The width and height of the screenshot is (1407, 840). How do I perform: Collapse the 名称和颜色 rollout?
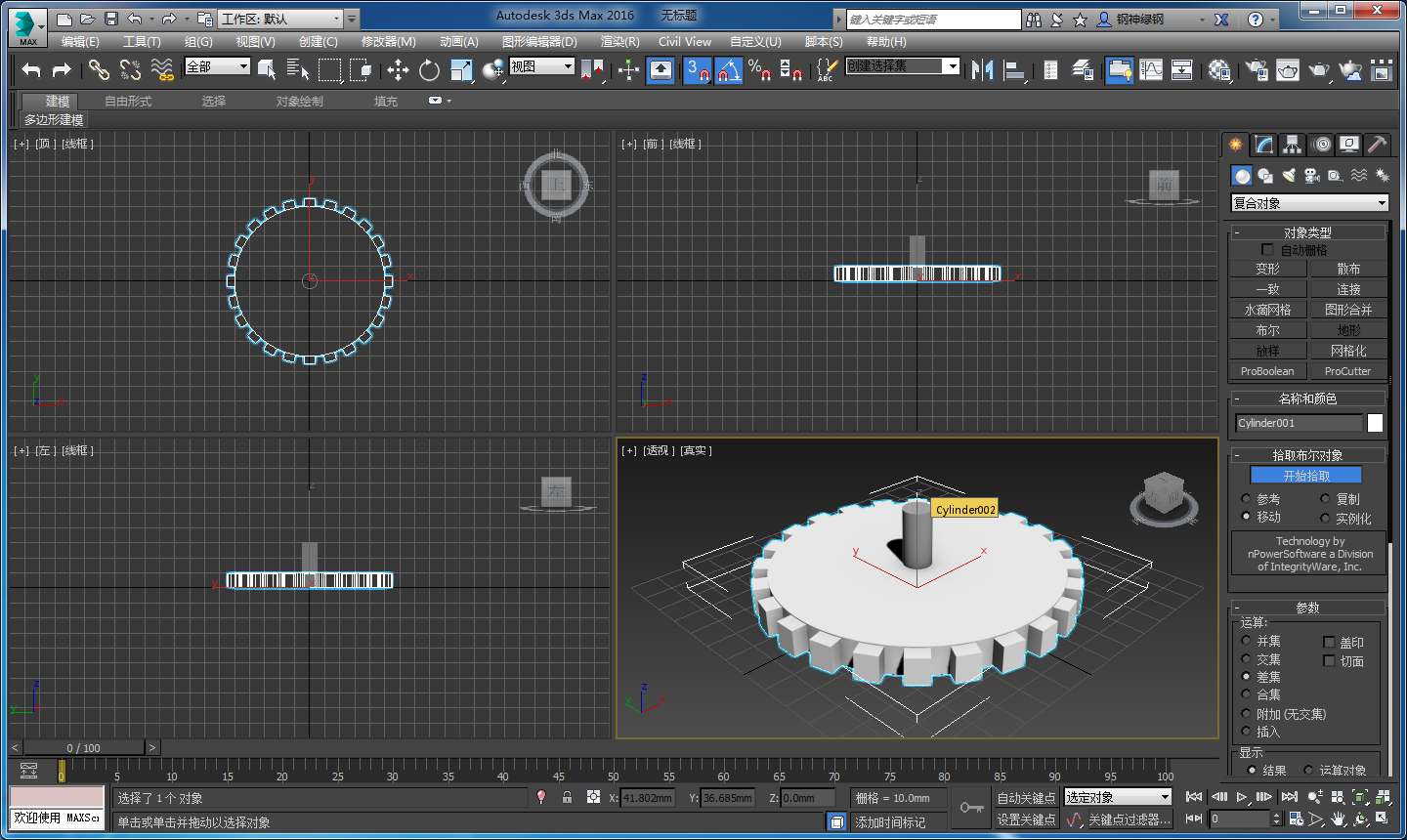[1307, 399]
